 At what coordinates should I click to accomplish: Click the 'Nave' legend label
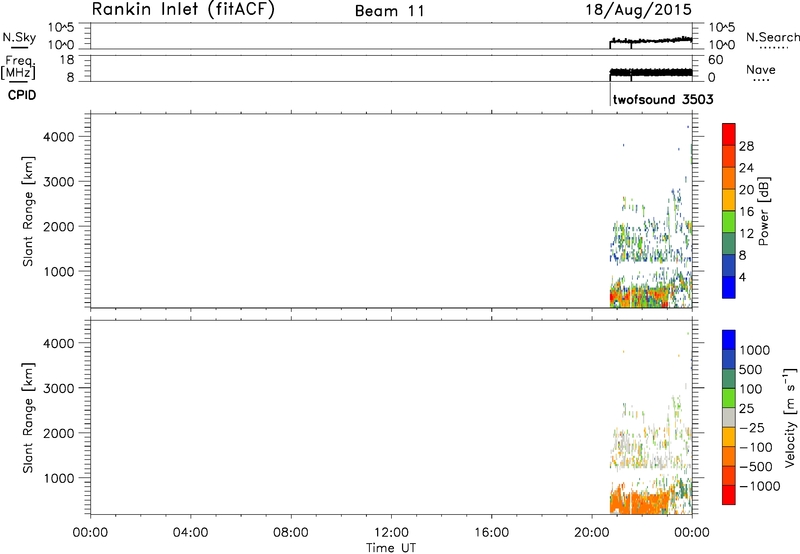click(x=761, y=69)
